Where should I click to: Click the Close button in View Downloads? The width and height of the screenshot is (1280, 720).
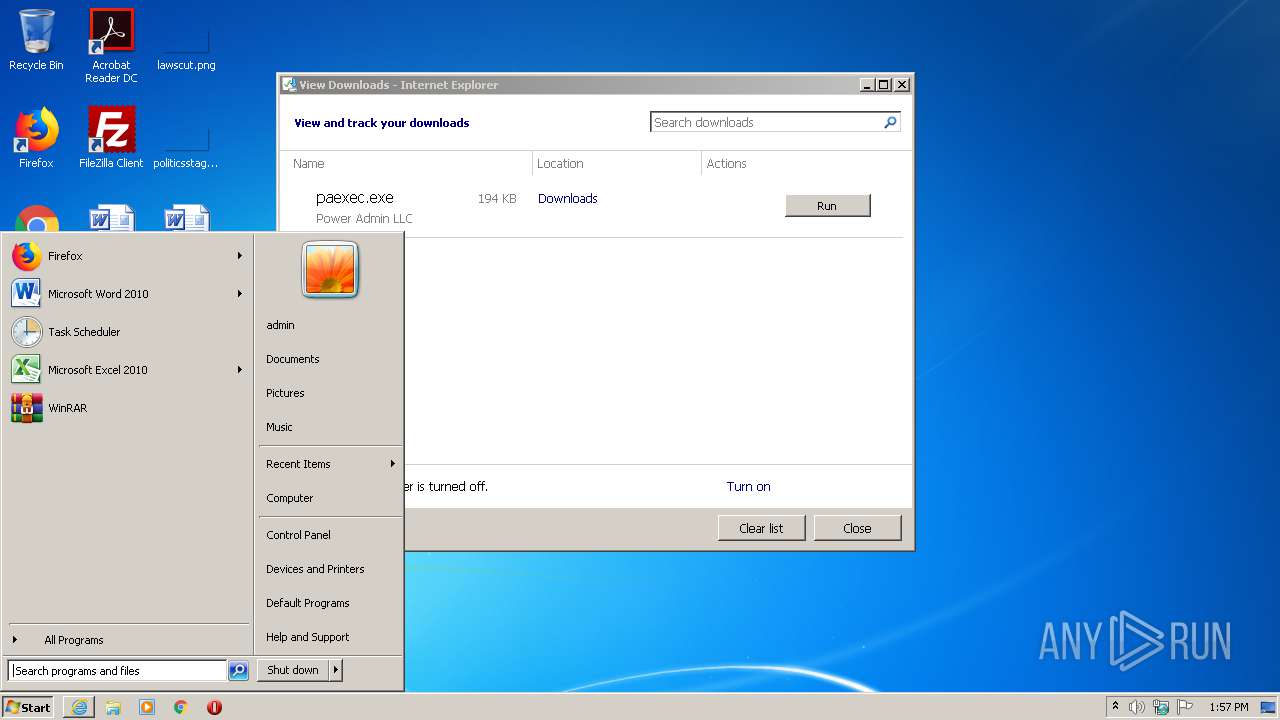coord(857,528)
